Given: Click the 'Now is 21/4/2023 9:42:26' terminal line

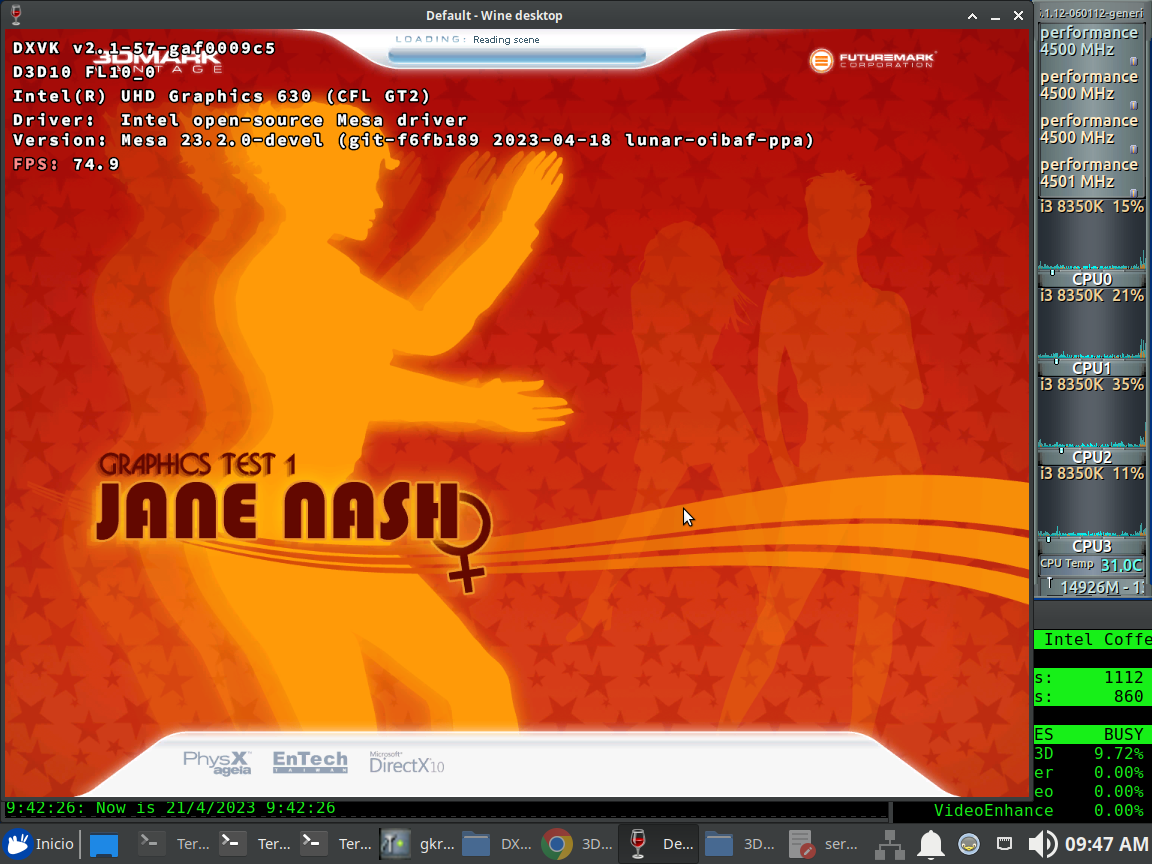Looking at the screenshot, I should (x=170, y=807).
